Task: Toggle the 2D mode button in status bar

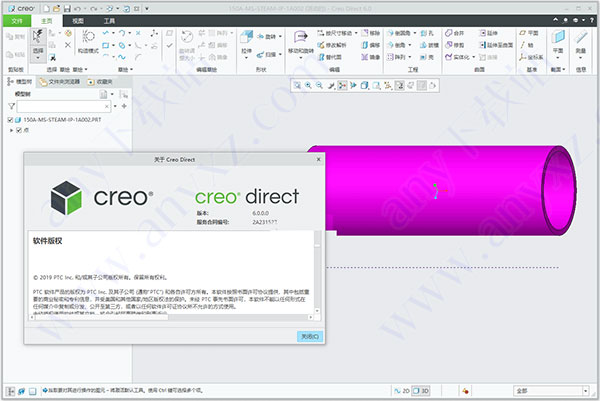Action: click(x=402, y=391)
